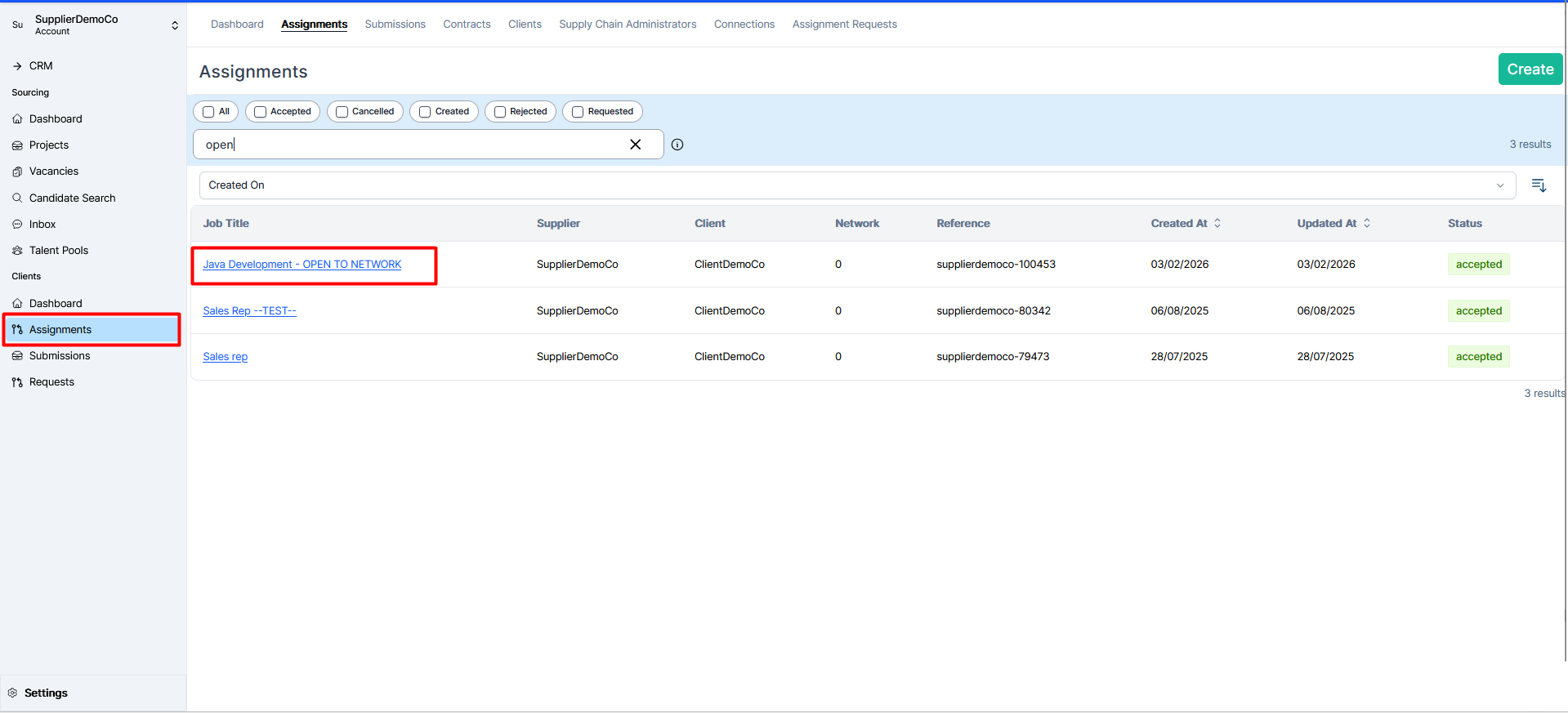Open Candidate Search in sidebar
This screenshot has height=713, width=1568.
72,198
